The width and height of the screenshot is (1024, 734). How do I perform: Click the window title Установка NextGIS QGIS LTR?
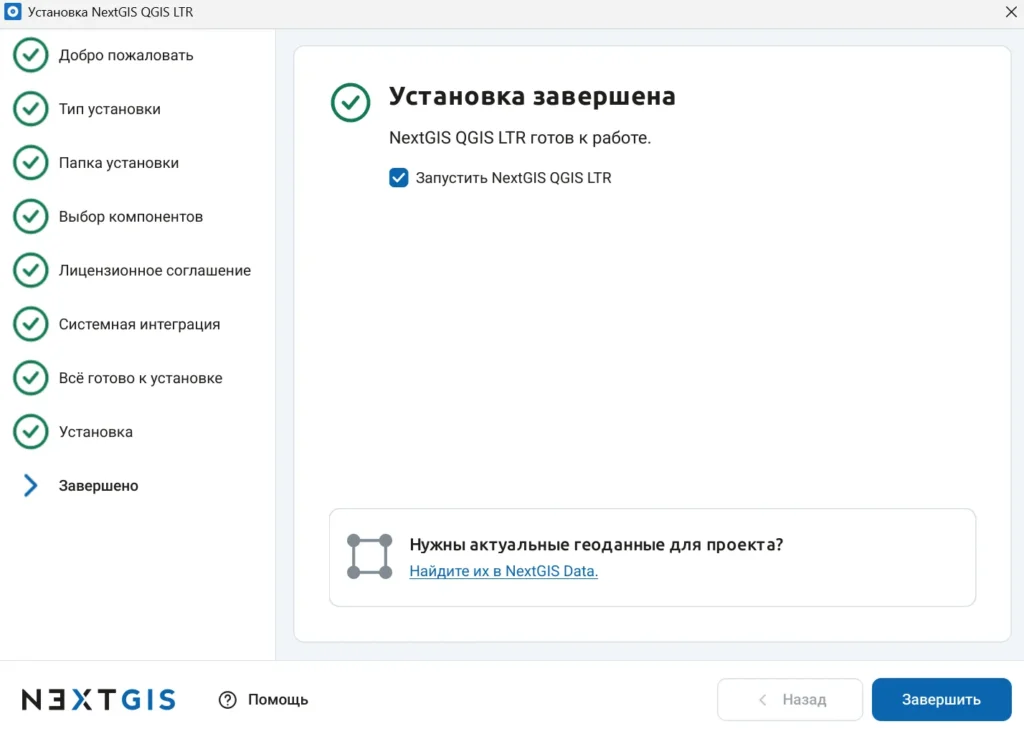(x=110, y=12)
